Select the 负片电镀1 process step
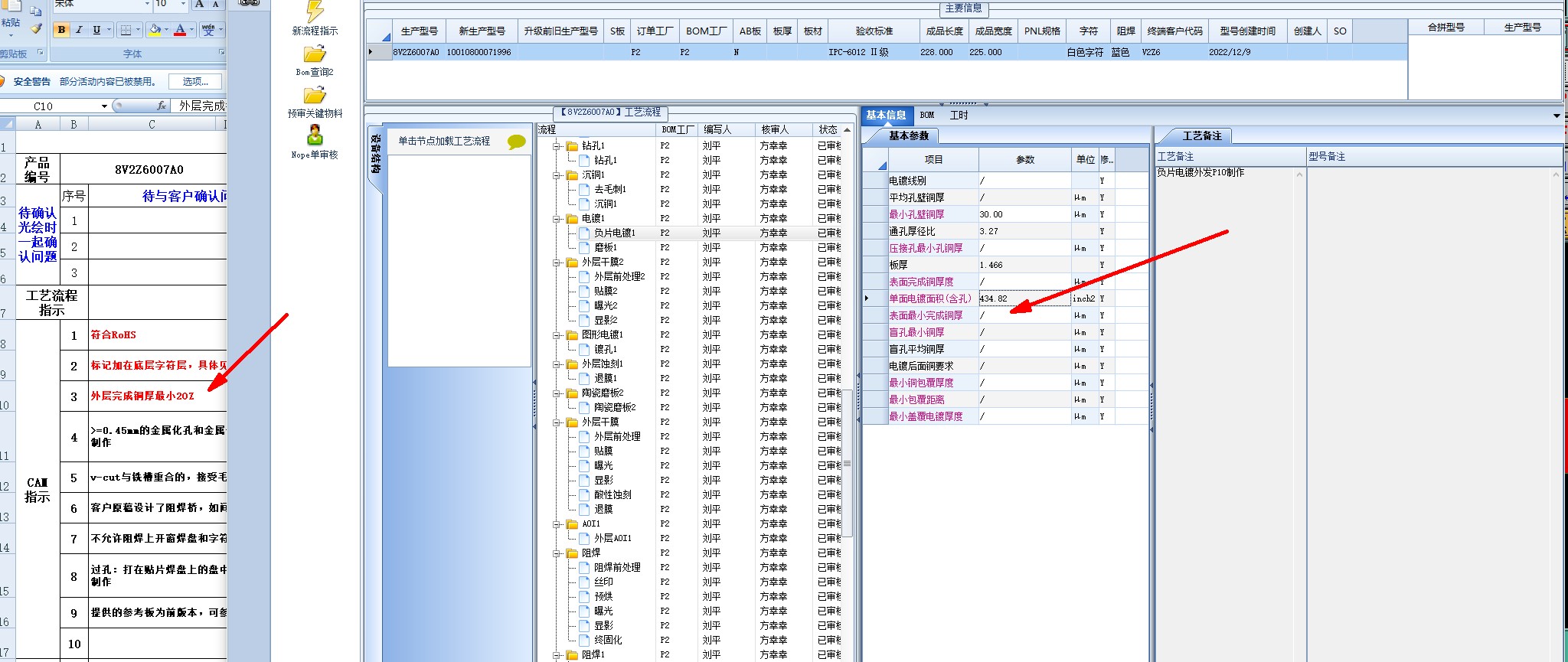Viewport: 1568px width, 662px height. pos(615,233)
